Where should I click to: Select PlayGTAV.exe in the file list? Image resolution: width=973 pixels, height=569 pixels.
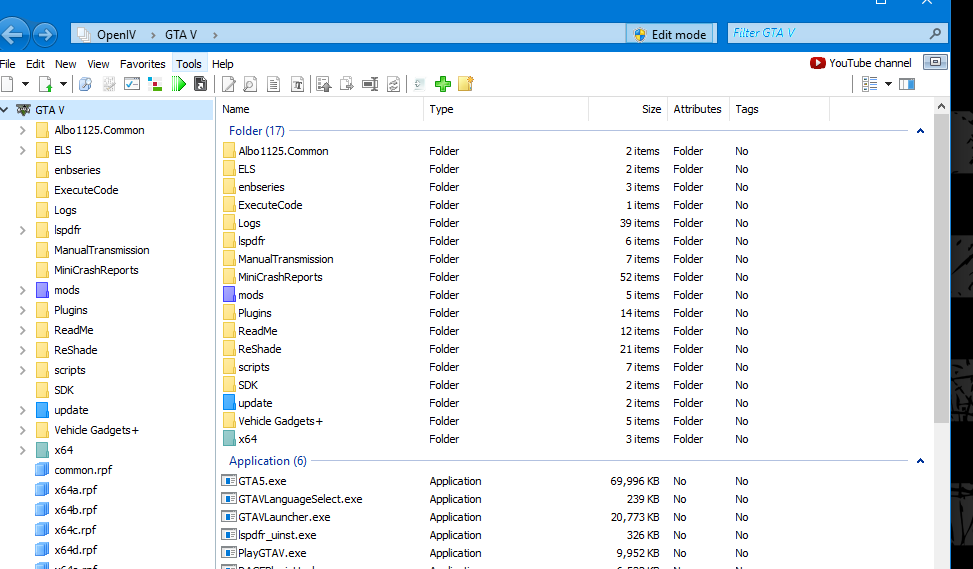[x=272, y=553]
